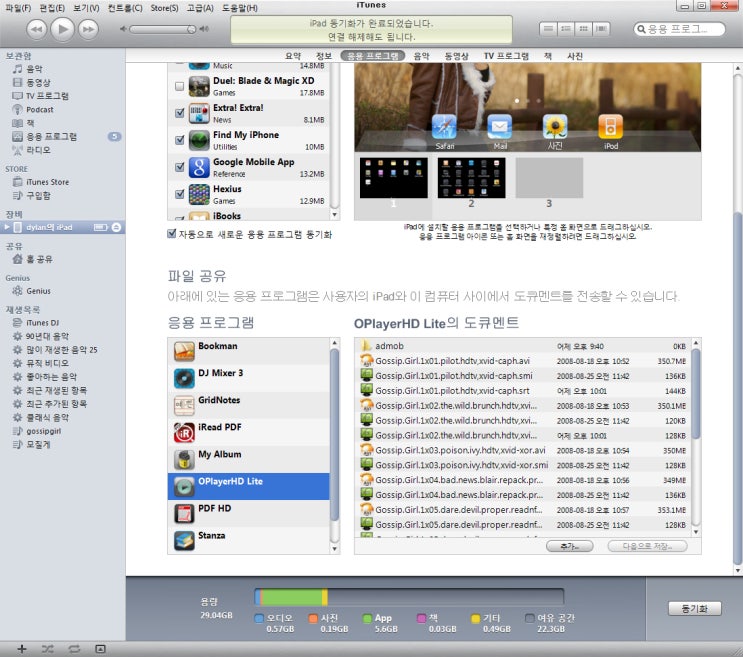The image size is (743, 657).
Task: Select Cover Flow view button
Action: click(x=601, y=29)
